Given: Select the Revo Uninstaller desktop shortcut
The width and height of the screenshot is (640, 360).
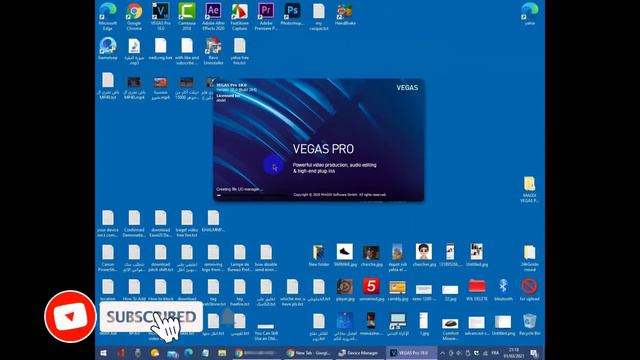Looking at the screenshot, I should 213,51.
